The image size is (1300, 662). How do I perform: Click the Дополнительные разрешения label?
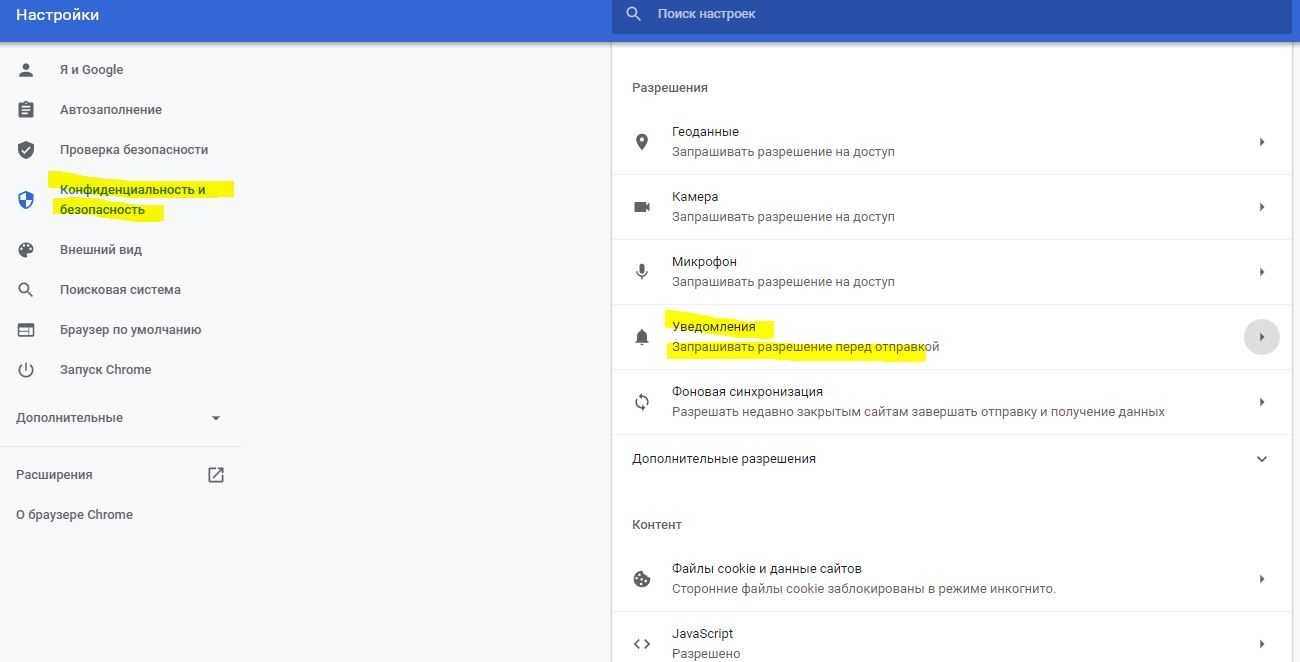[724, 459]
